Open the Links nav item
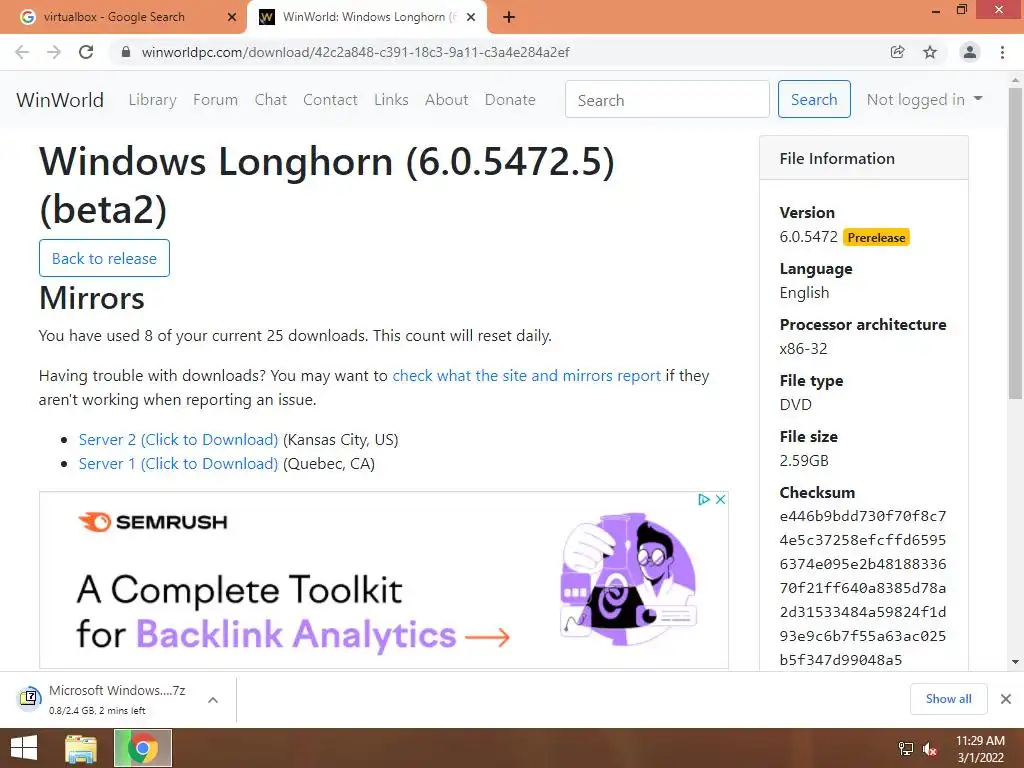 (x=391, y=100)
